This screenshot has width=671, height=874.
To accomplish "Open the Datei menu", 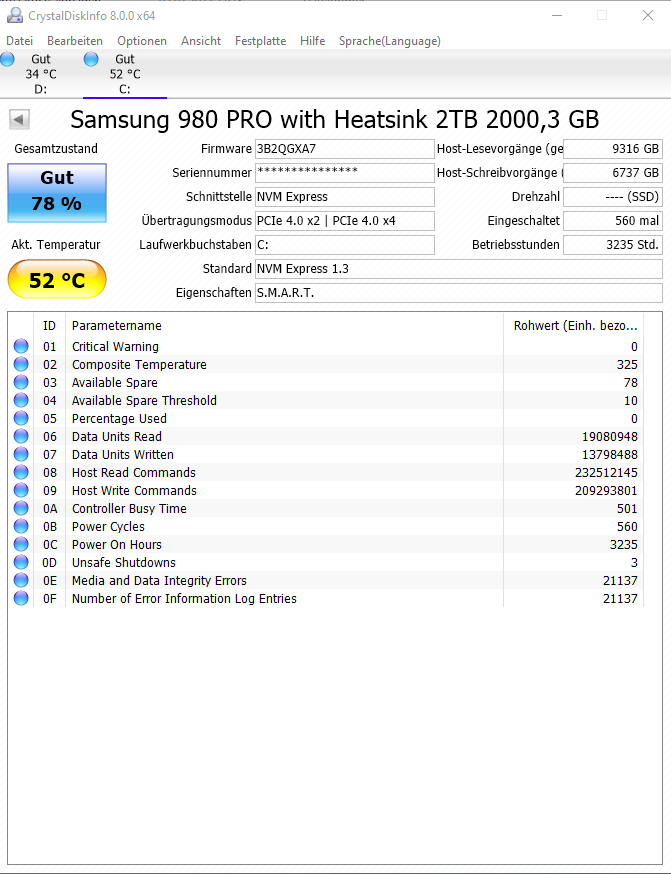I will (20, 41).
